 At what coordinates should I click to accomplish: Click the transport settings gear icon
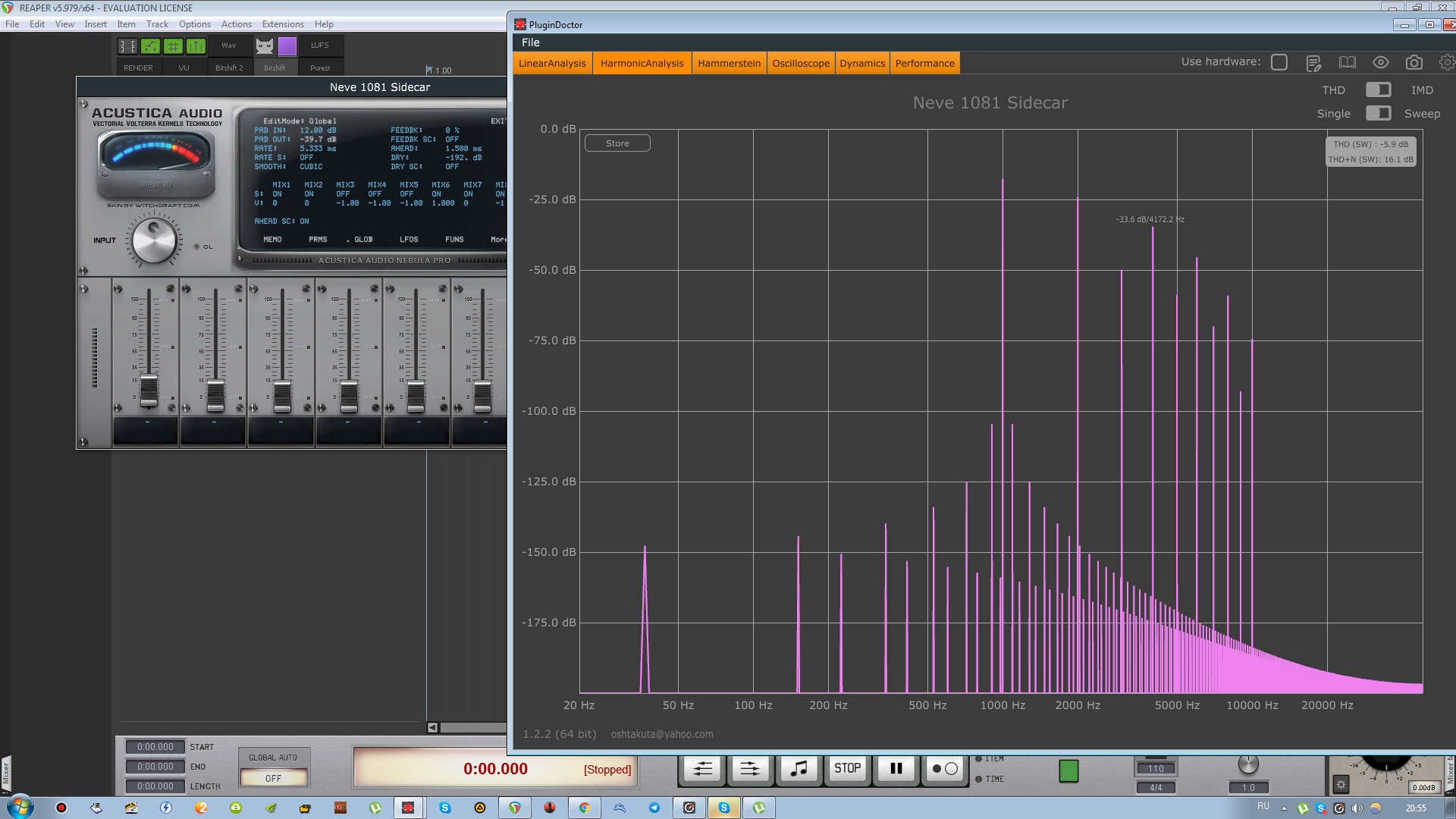[1341, 785]
